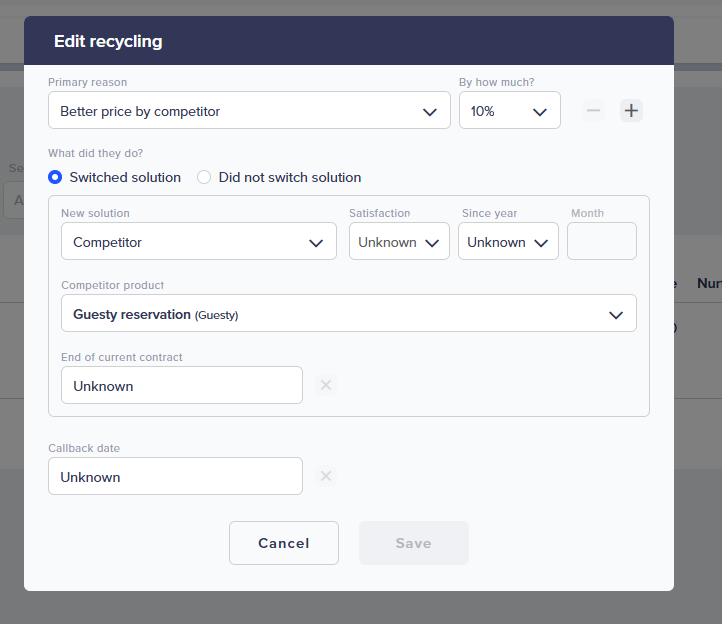Image resolution: width=722 pixels, height=624 pixels.
Task: Click the Edit recycling dialog title
Action: pos(108,41)
